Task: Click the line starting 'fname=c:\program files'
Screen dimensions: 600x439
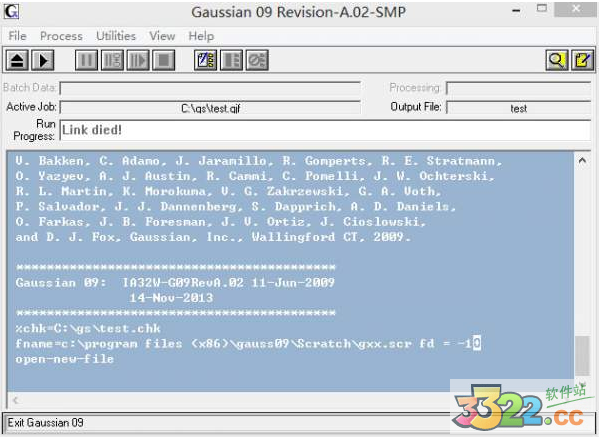Action: pos(248,344)
